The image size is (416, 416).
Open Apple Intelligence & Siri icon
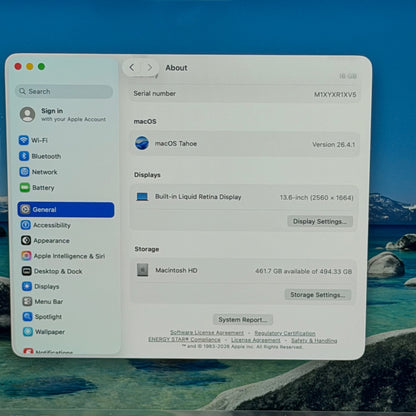tap(26, 256)
